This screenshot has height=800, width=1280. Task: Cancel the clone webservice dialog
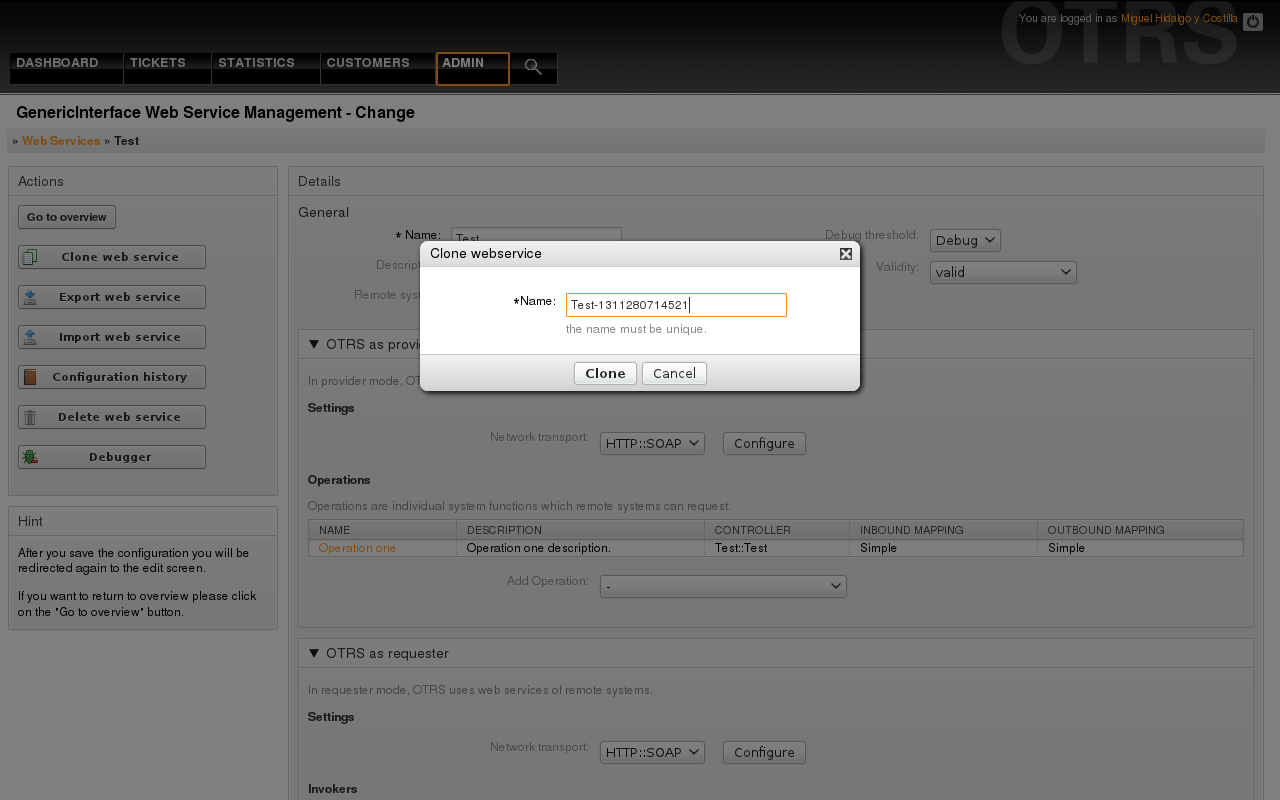(674, 373)
